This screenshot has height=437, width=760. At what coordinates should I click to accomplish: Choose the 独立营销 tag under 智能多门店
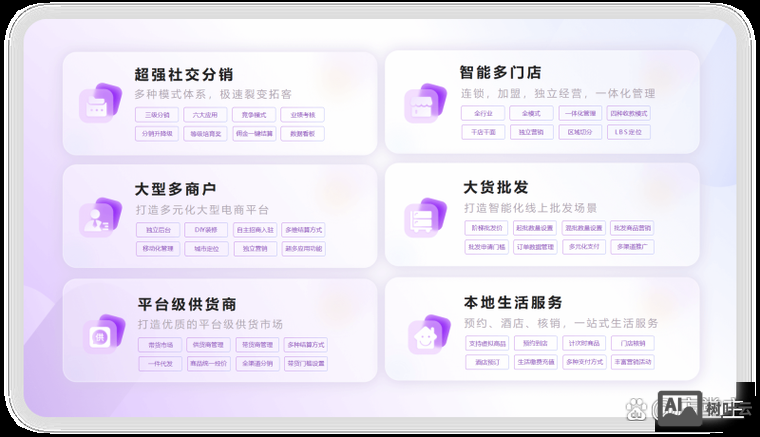(532, 132)
